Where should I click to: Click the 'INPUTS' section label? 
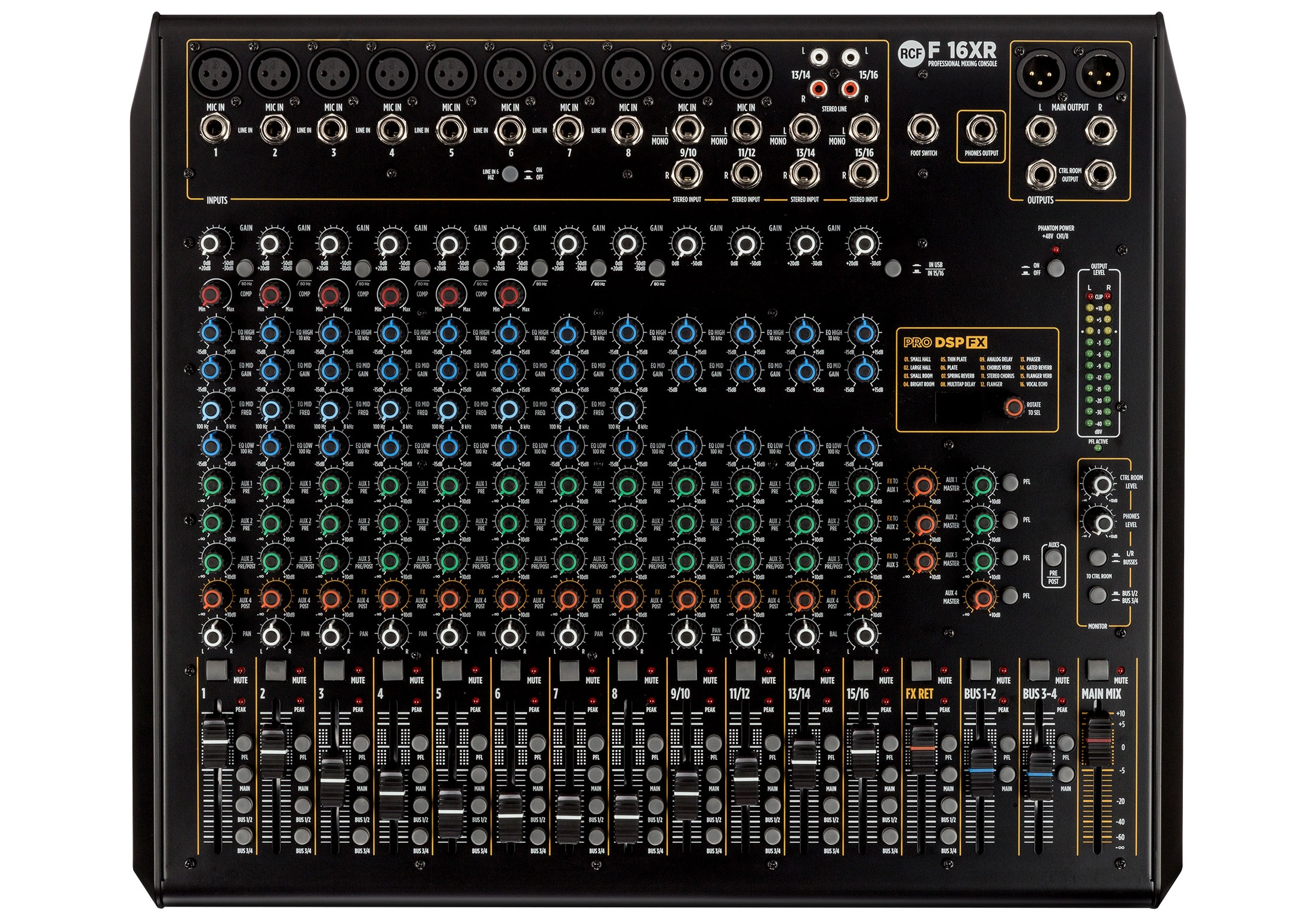[x=217, y=201]
